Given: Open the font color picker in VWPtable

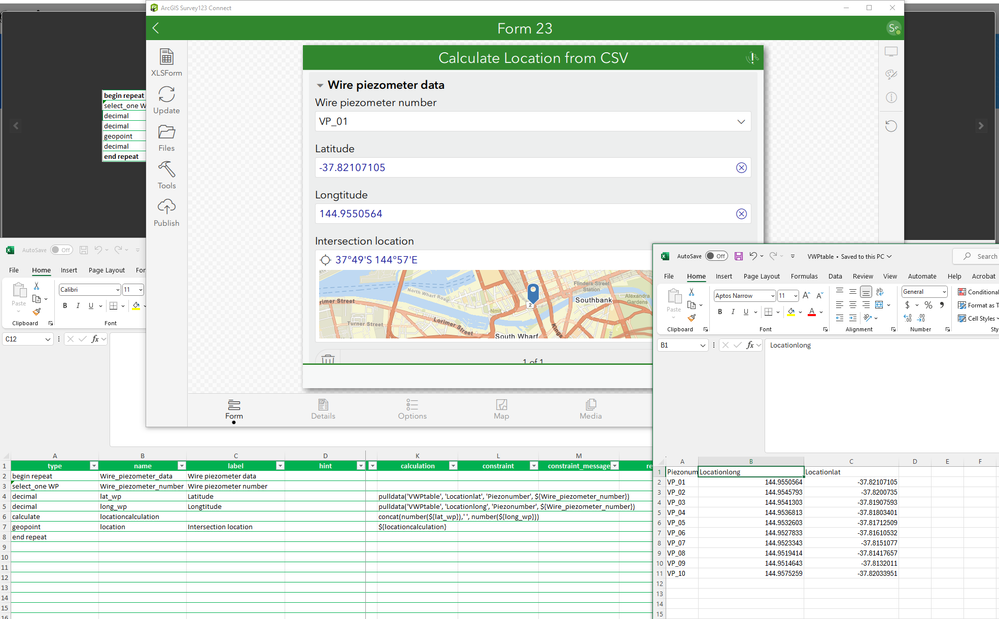Looking at the screenshot, I should (821, 312).
